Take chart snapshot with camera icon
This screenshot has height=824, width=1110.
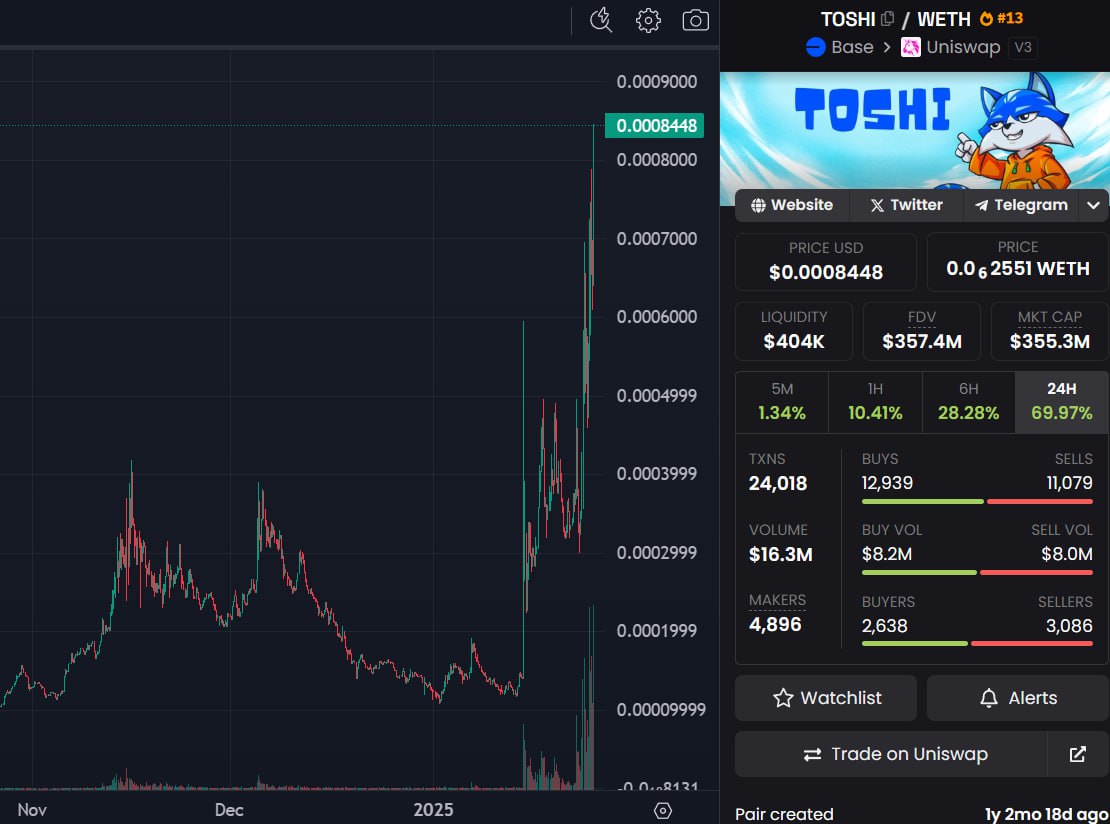696,21
